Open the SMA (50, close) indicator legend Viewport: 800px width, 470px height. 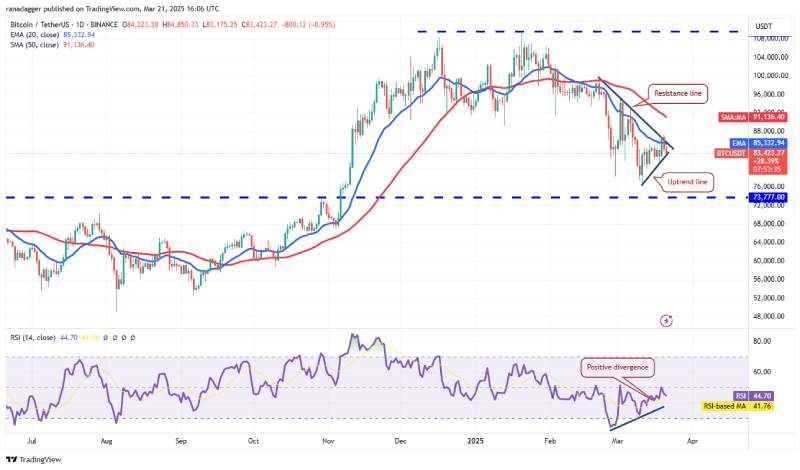(53, 45)
